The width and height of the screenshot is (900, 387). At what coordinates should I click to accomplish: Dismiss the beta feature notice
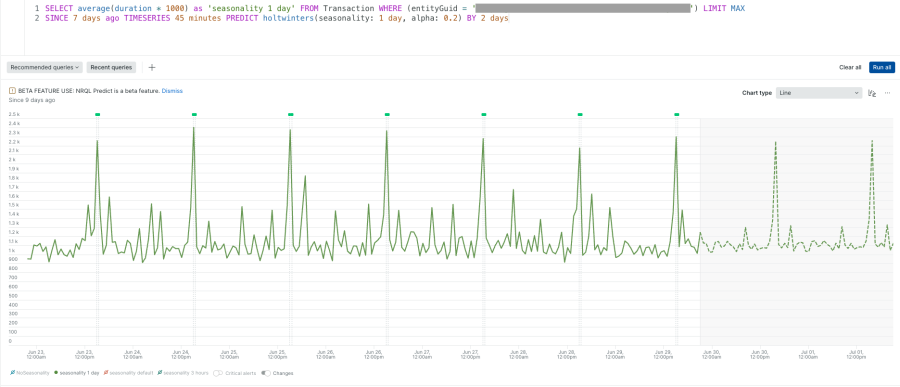[172, 91]
